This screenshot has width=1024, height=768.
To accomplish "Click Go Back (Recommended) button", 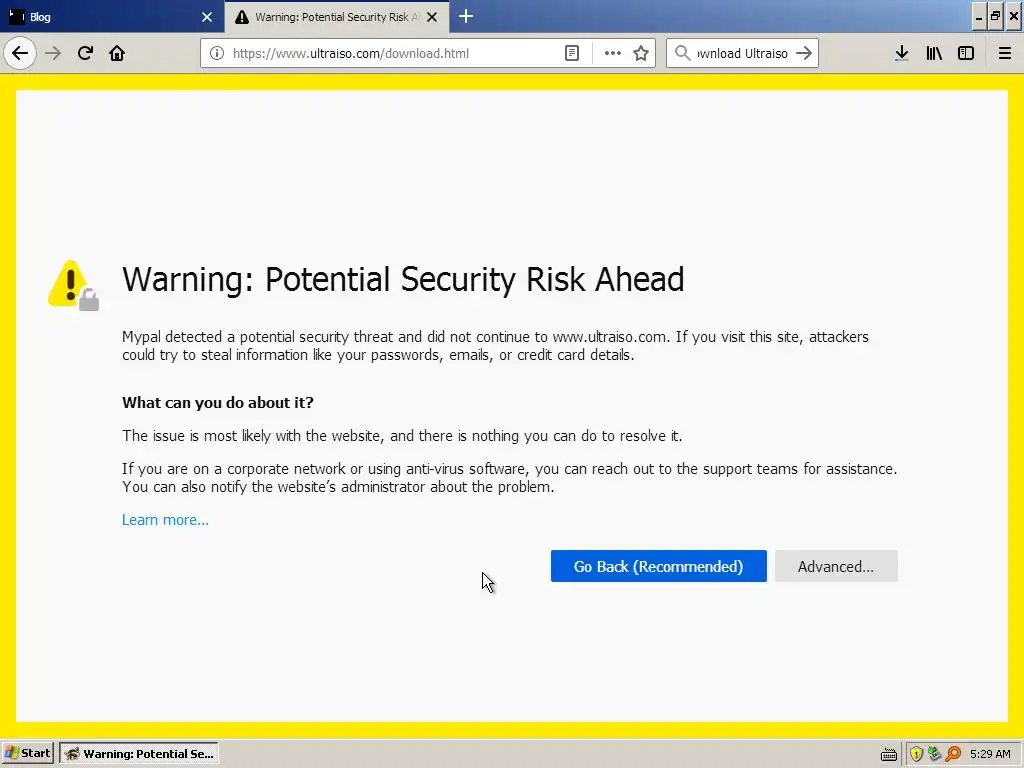I will (x=658, y=566).
